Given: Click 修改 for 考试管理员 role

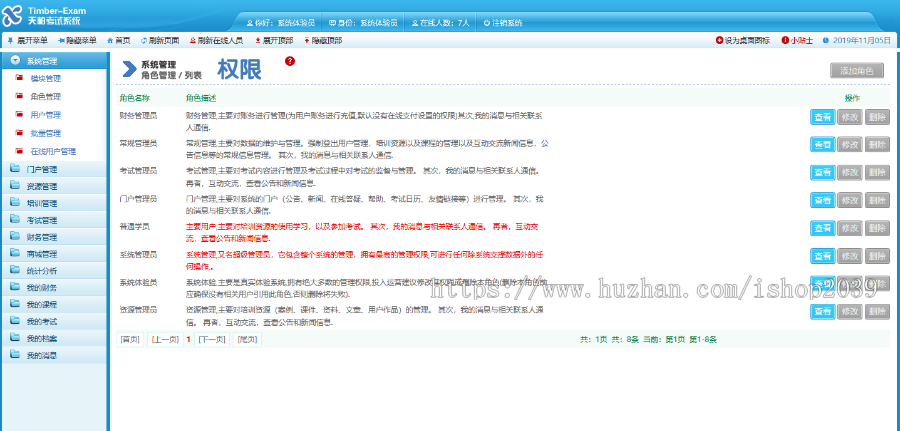Looking at the screenshot, I should [x=849, y=172].
